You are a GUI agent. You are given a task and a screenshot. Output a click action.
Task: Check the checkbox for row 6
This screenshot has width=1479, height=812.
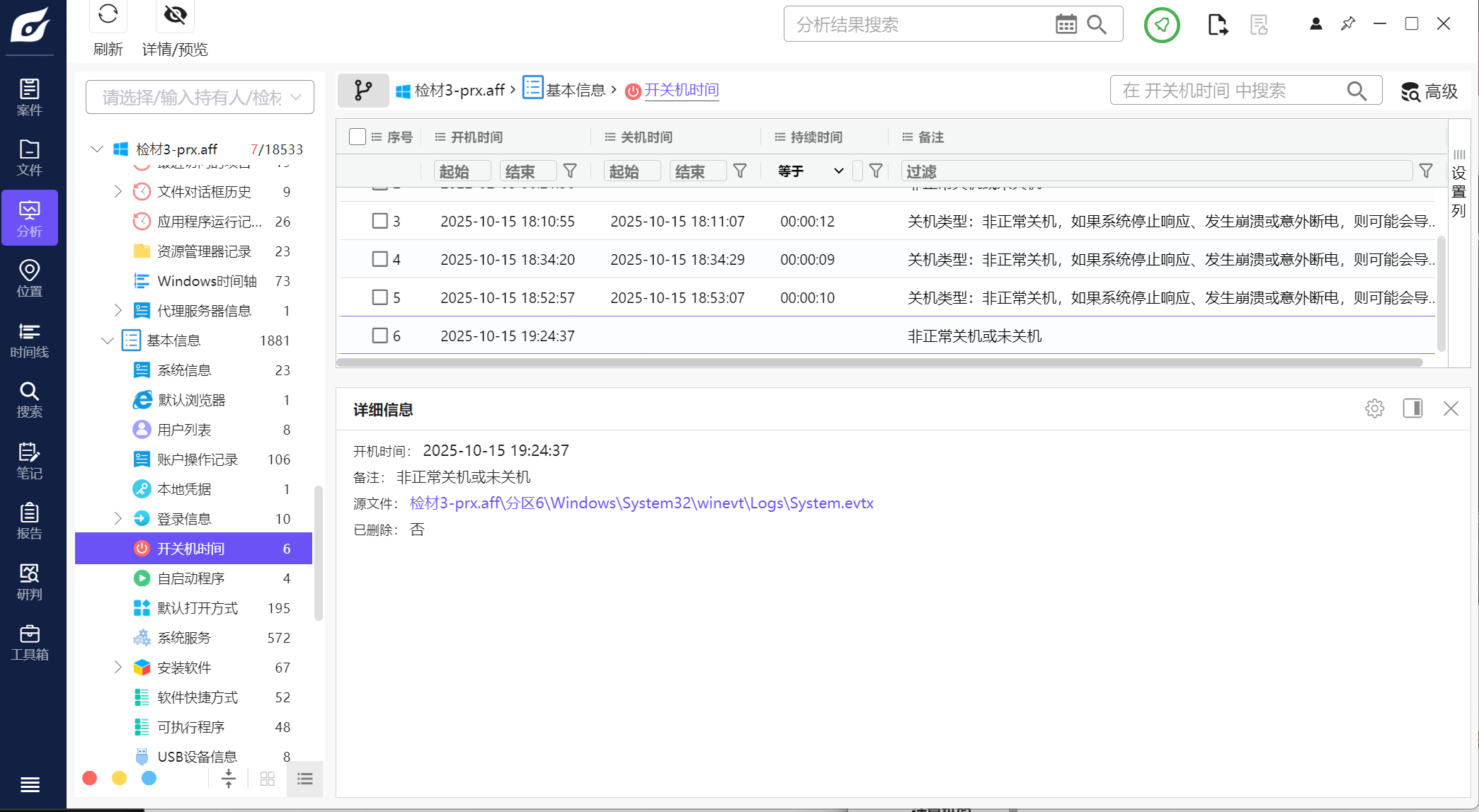pyautogui.click(x=380, y=336)
